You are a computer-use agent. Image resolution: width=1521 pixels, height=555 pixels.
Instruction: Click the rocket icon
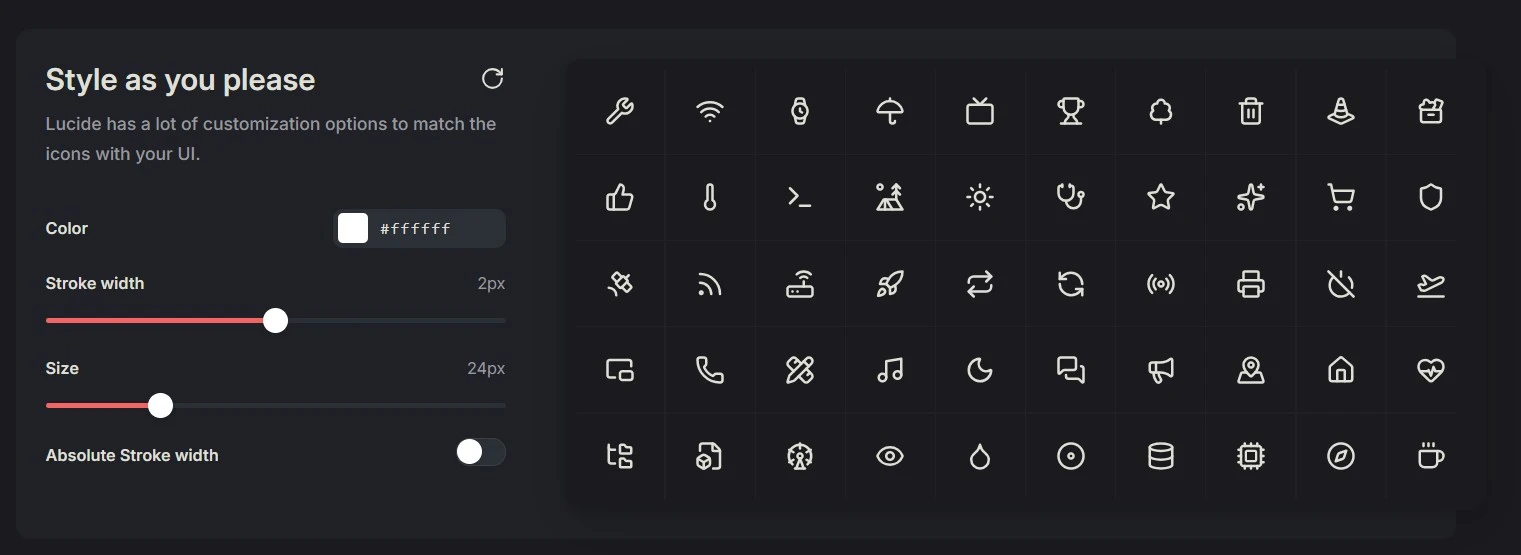pos(890,284)
